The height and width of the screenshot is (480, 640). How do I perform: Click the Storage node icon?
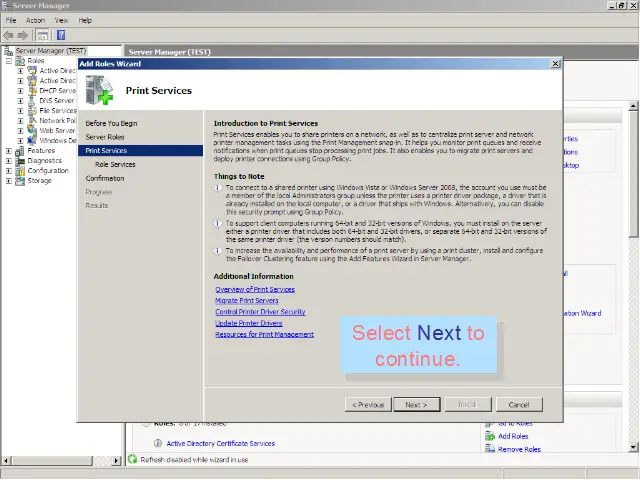point(20,180)
